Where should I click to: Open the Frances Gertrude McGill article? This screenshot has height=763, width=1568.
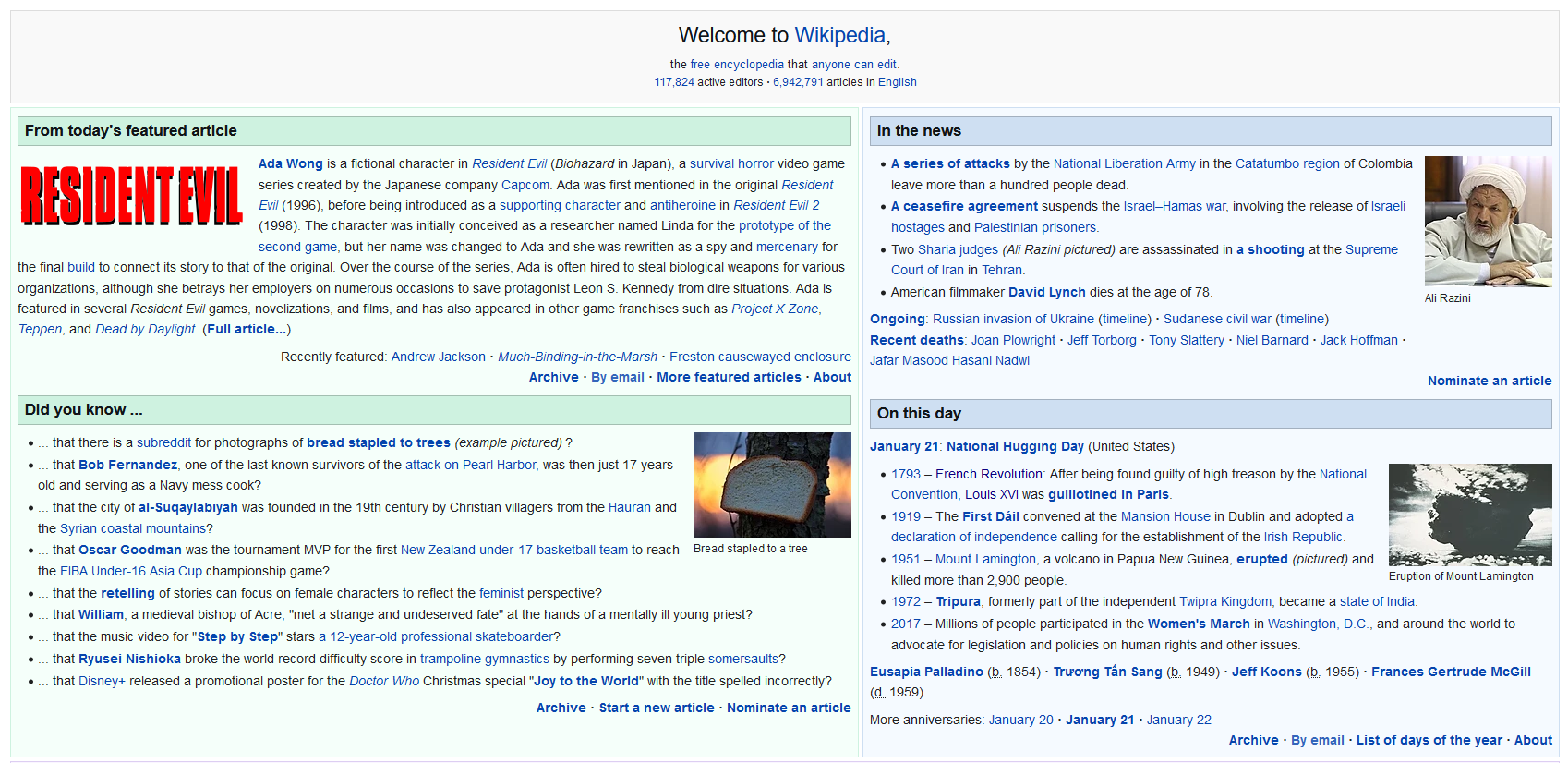click(x=1451, y=672)
